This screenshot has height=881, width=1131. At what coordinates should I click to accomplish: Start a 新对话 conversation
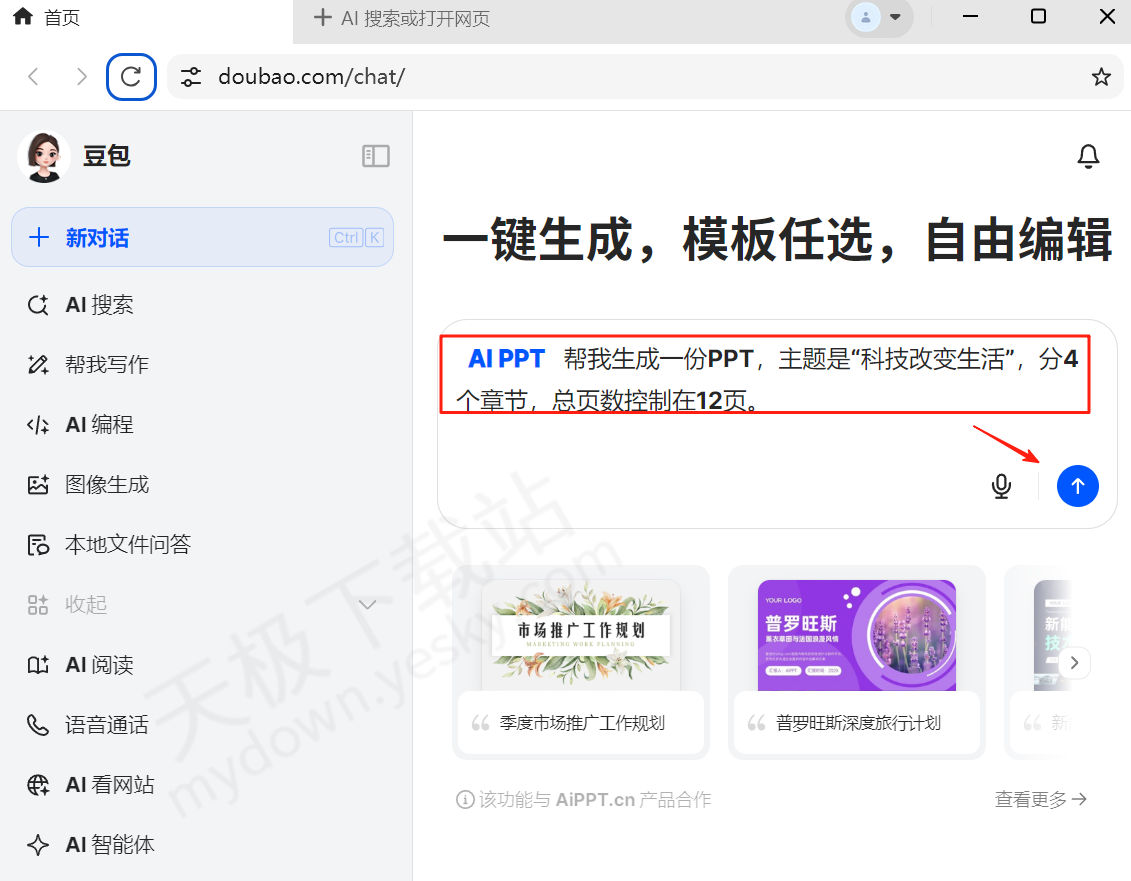[100, 237]
